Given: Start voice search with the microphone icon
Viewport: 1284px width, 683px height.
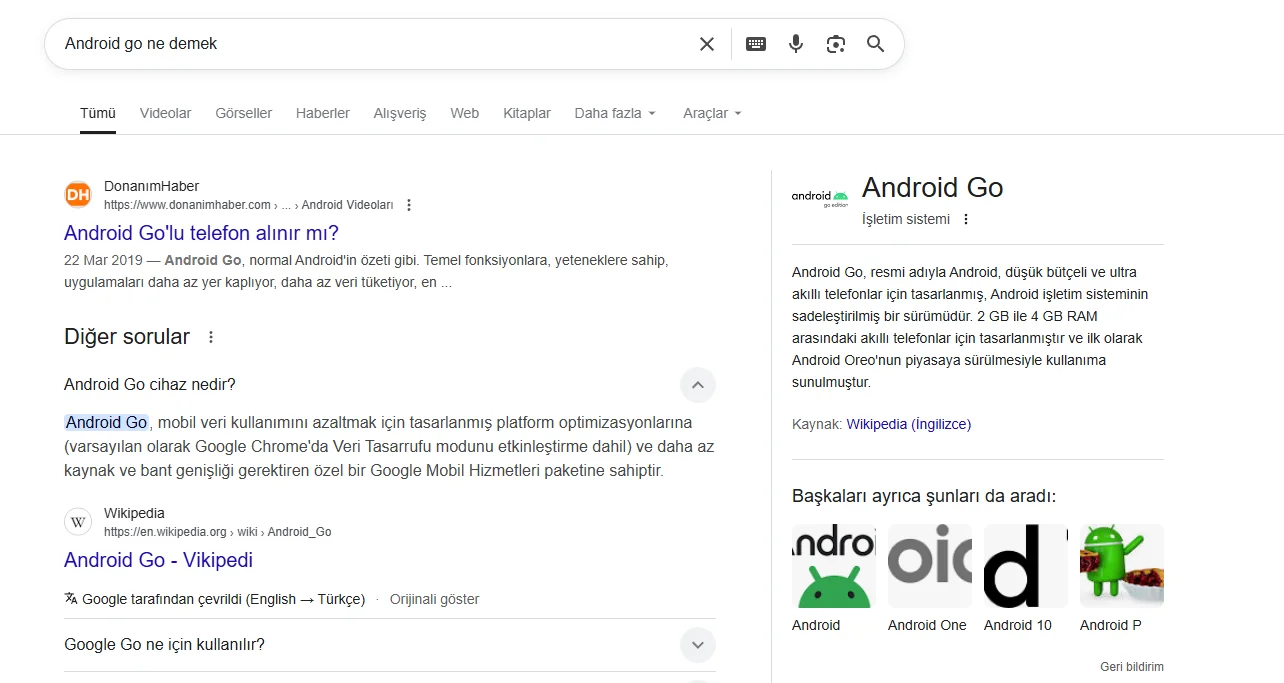Looking at the screenshot, I should (x=796, y=44).
